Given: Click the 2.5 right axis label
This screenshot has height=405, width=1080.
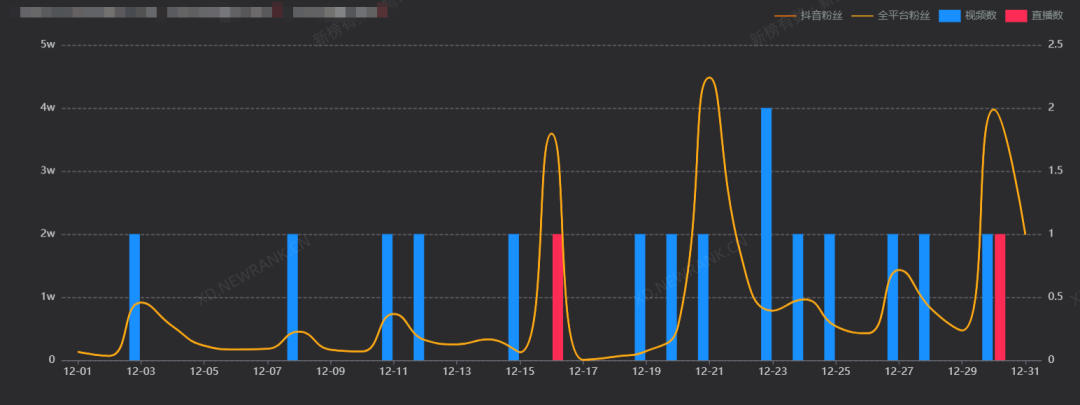Looking at the screenshot, I should click(x=1055, y=45).
